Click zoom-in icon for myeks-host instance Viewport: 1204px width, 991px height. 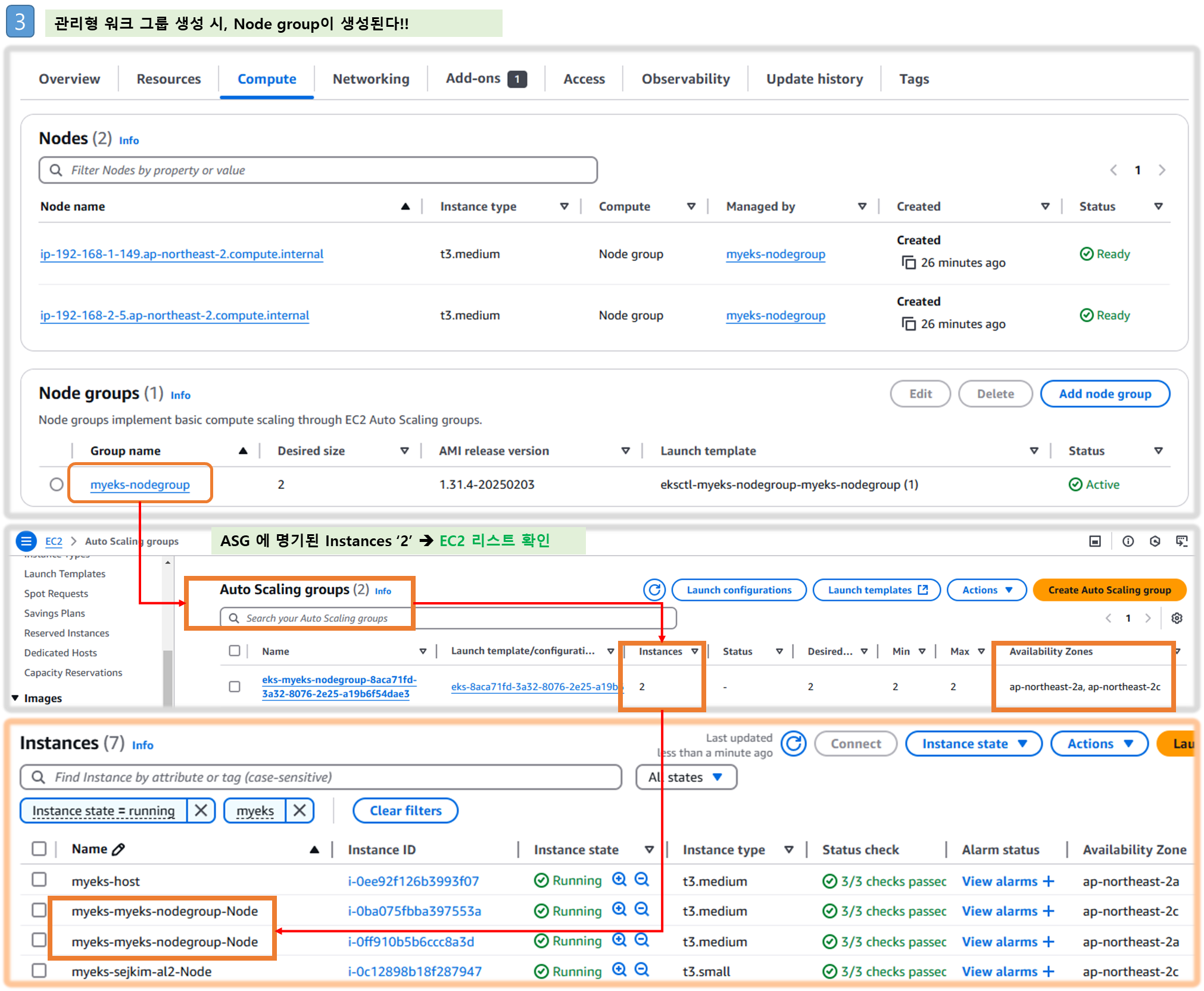(619, 880)
